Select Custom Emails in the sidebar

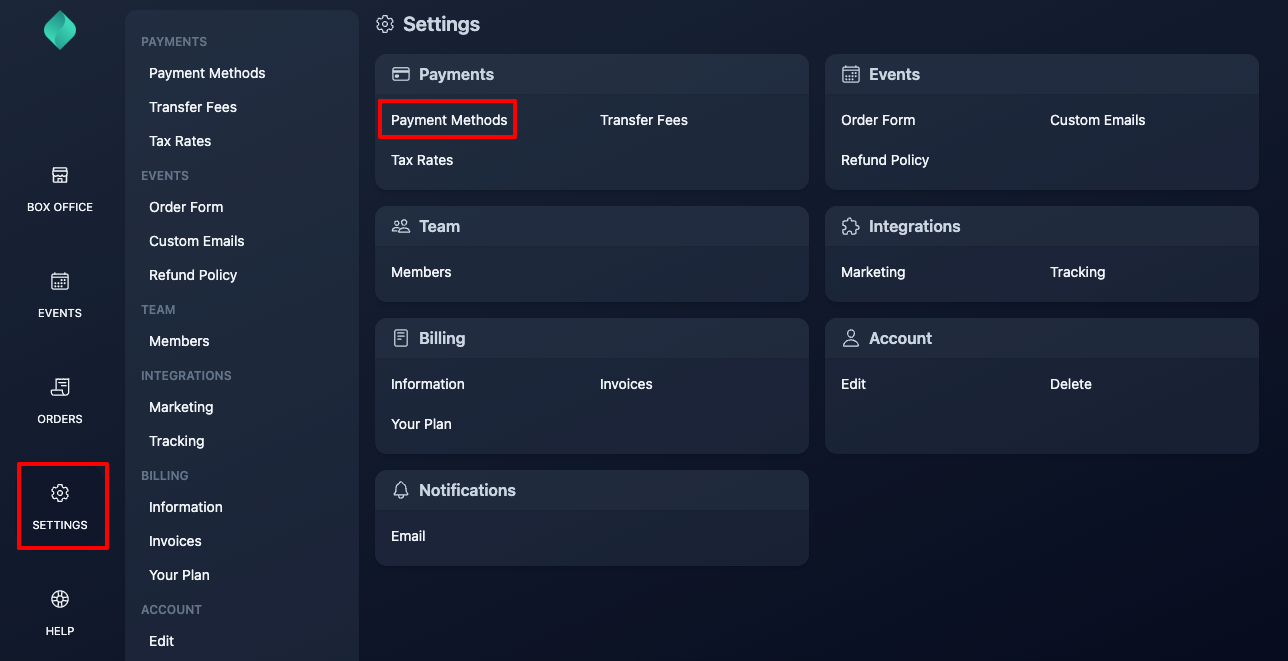[x=197, y=241]
